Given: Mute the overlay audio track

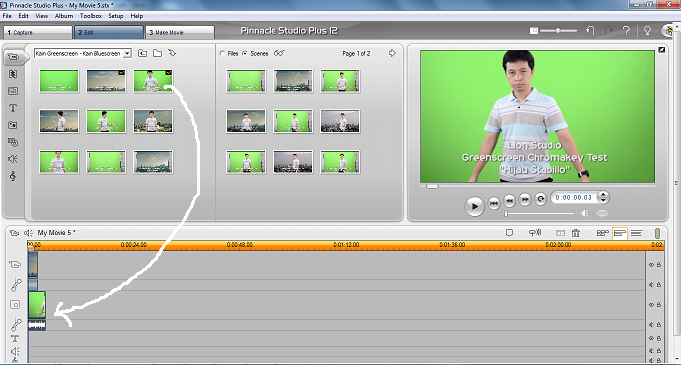Looking at the screenshot, I should click(651, 325).
